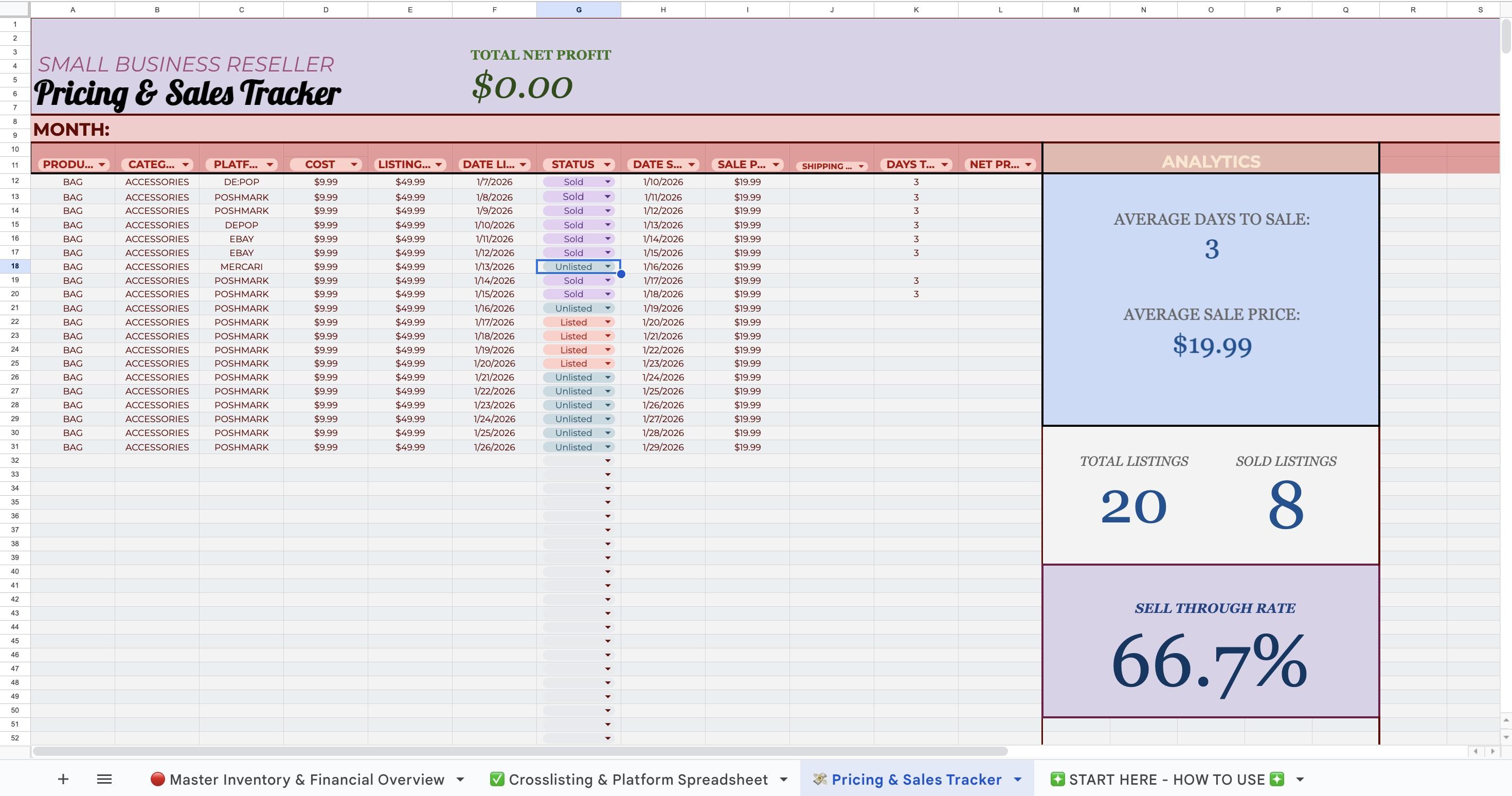
Task: Click the horizontal scrollbar thumb
Action: (x=520, y=751)
